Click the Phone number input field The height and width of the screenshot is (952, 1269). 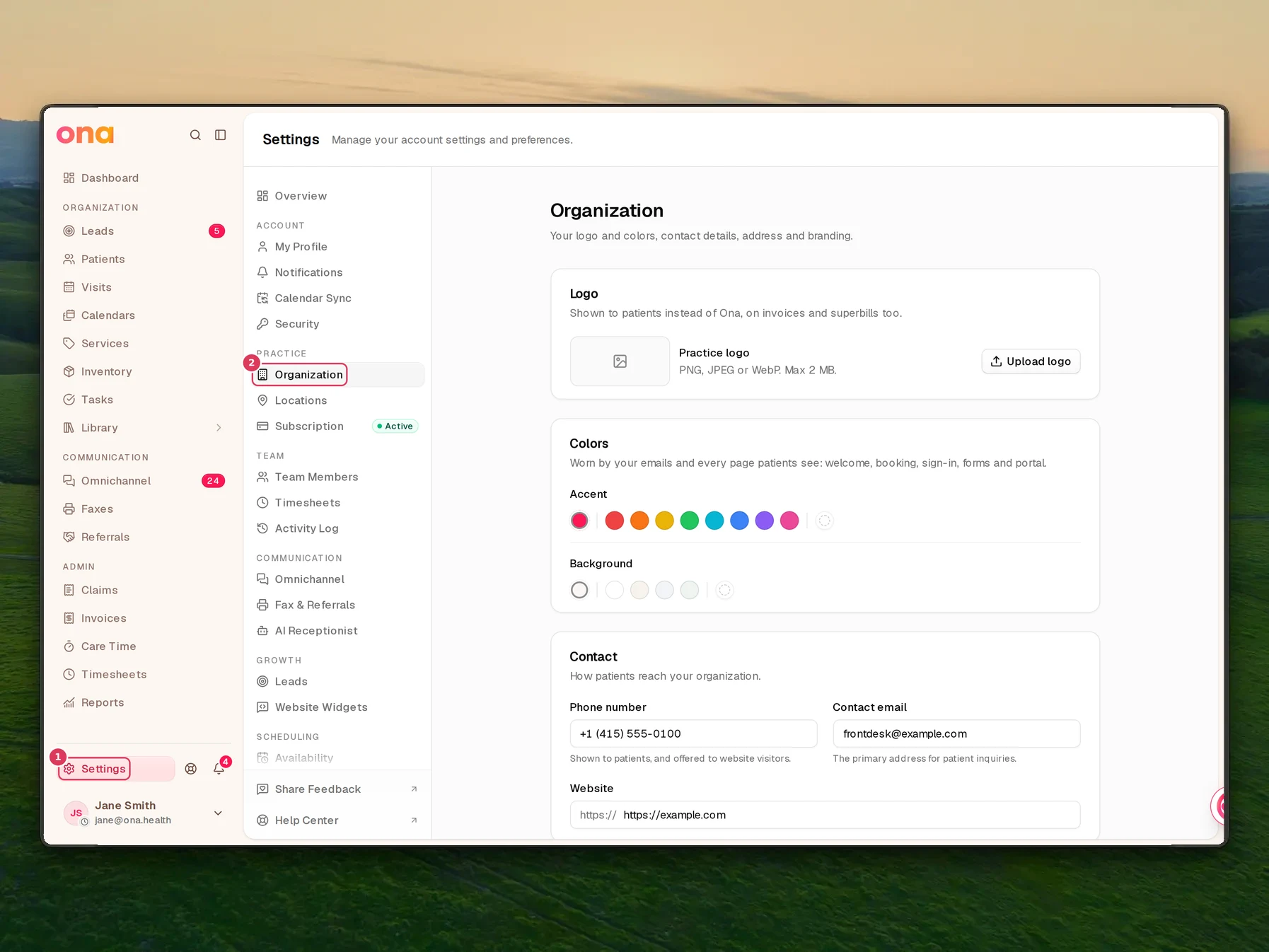click(x=693, y=734)
